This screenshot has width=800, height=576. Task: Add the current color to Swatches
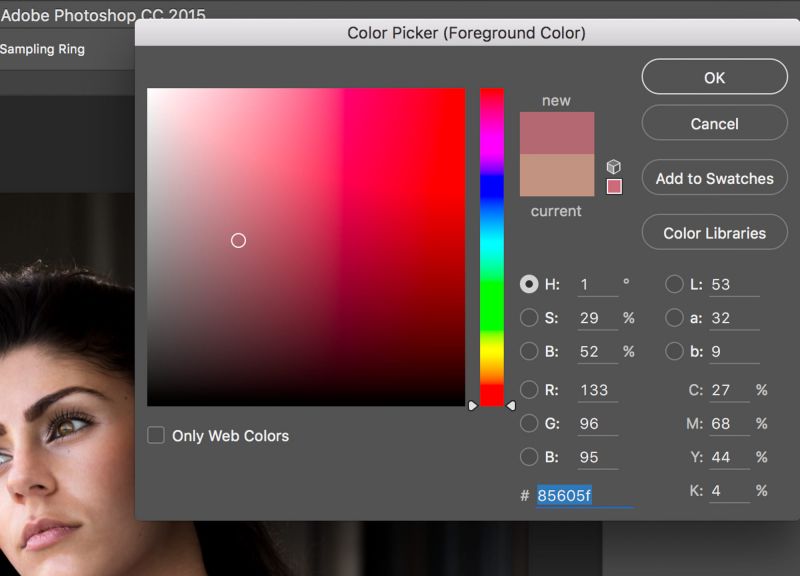coord(714,177)
